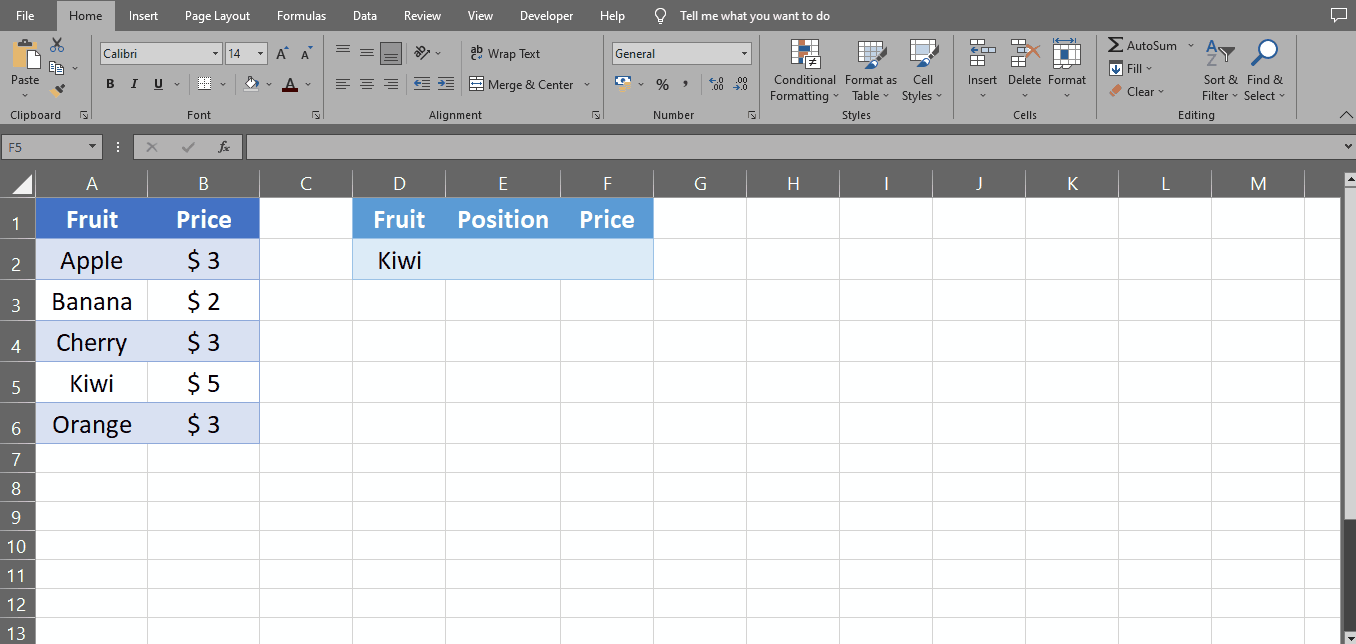Switch to the Formulas ribbon tab
Screen dimensions: 1356x644
tap(301, 15)
